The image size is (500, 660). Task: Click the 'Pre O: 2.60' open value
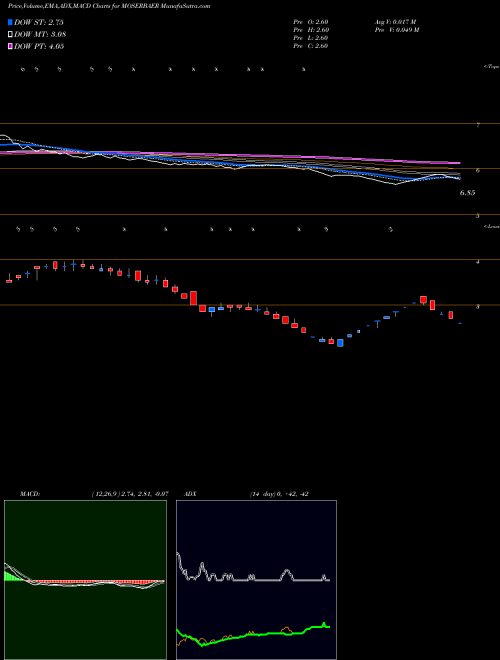click(311, 22)
